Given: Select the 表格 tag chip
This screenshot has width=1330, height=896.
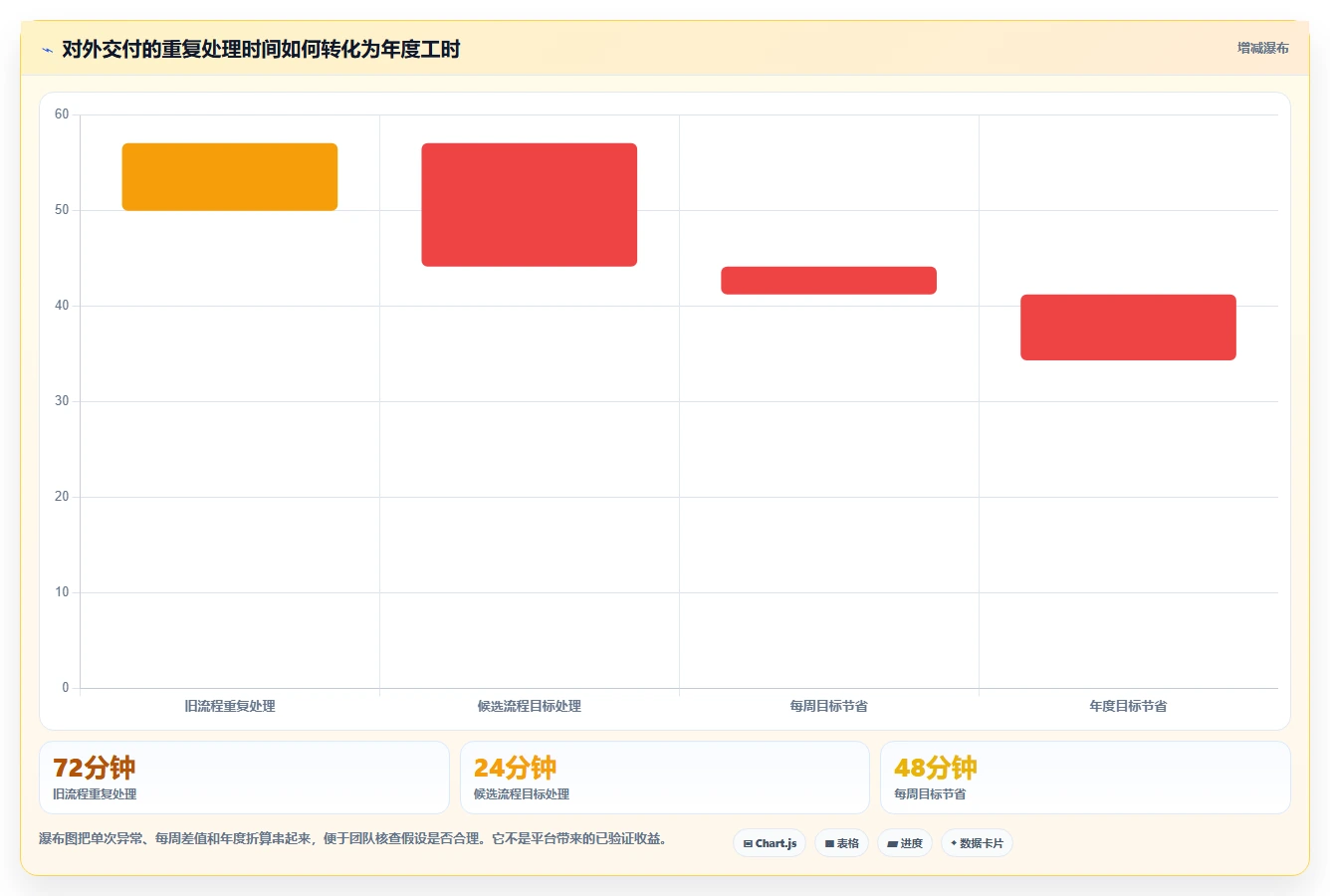Looking at the screenshot, I should (x=841, y=843).
